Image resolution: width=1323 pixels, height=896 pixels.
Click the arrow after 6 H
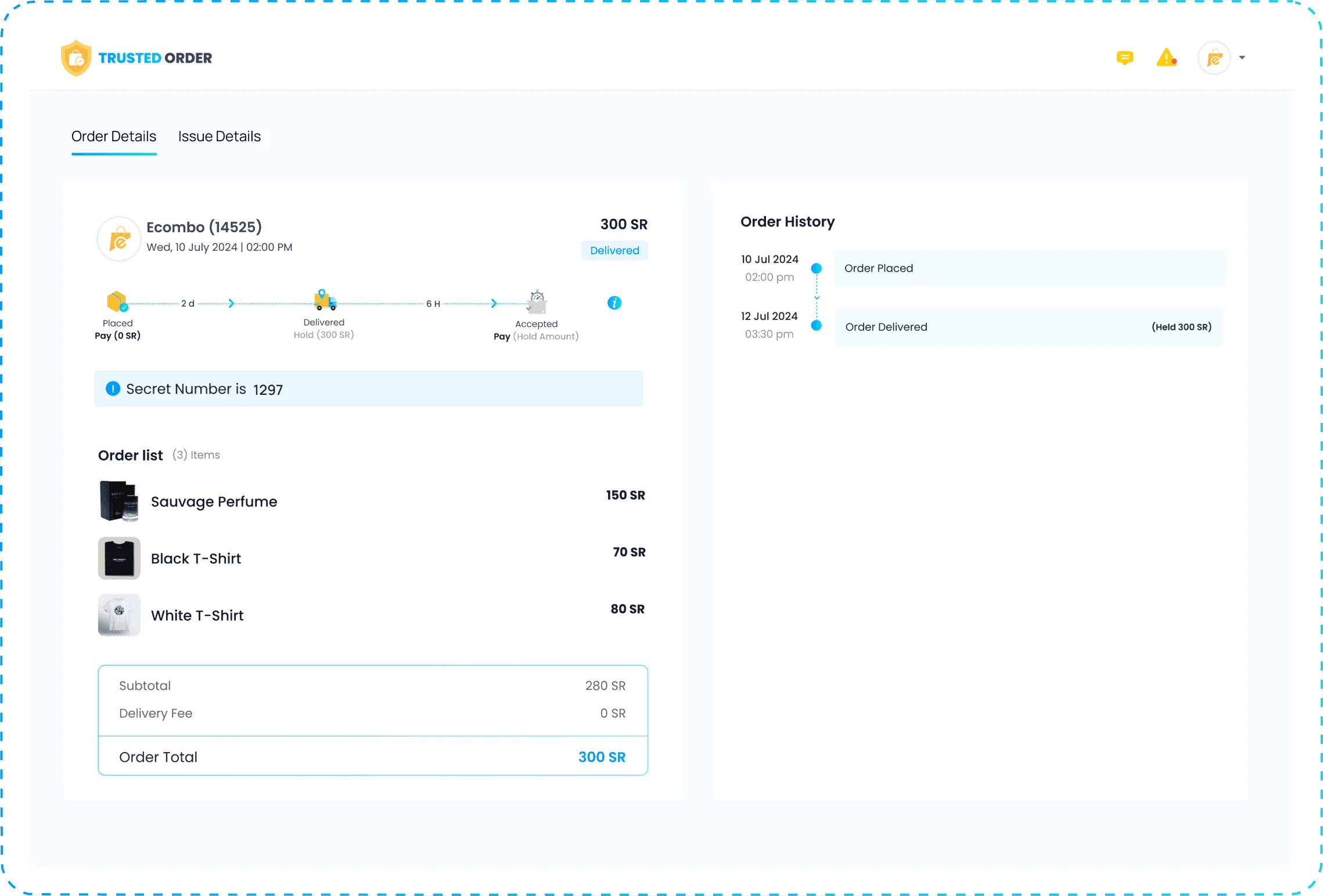tap(494, 303)
